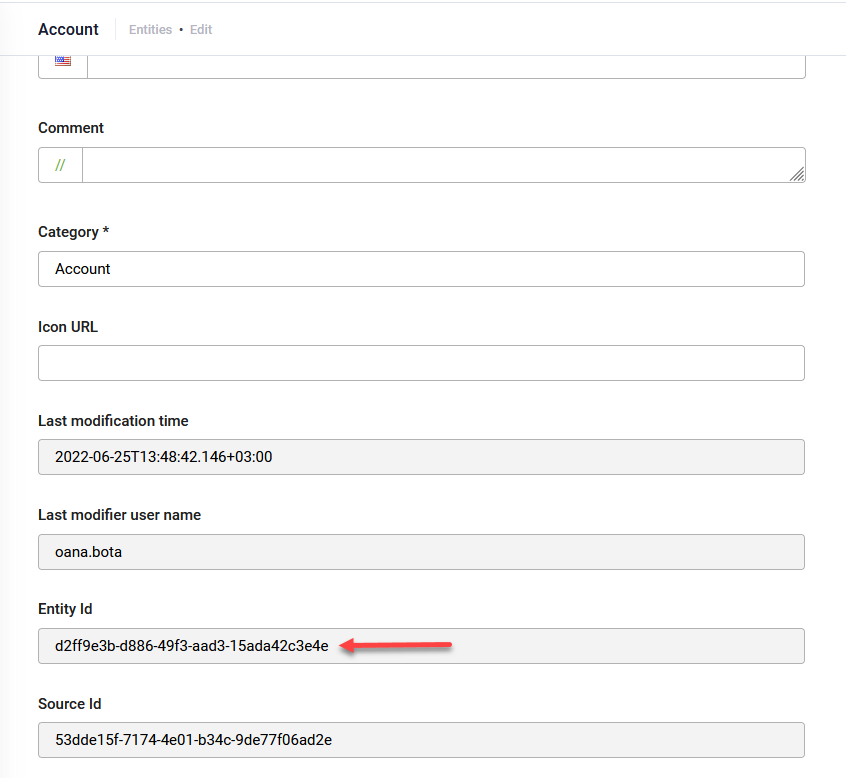Screen dimensions: 846x778
Task: Click the double-slash Comment icon
Action: [60, 165]
